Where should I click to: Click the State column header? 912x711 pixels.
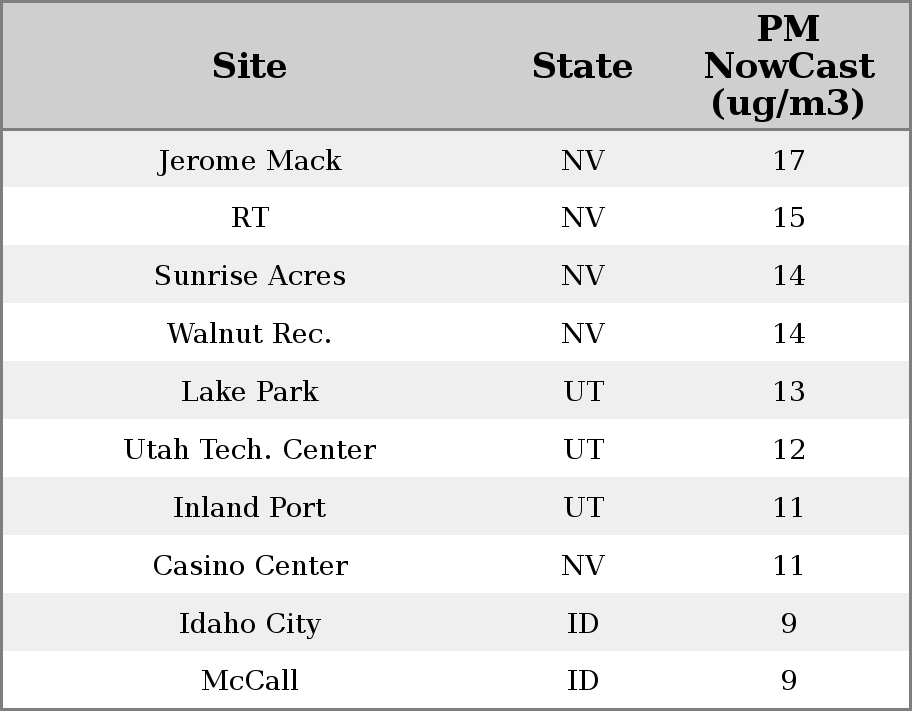(582, 66)
